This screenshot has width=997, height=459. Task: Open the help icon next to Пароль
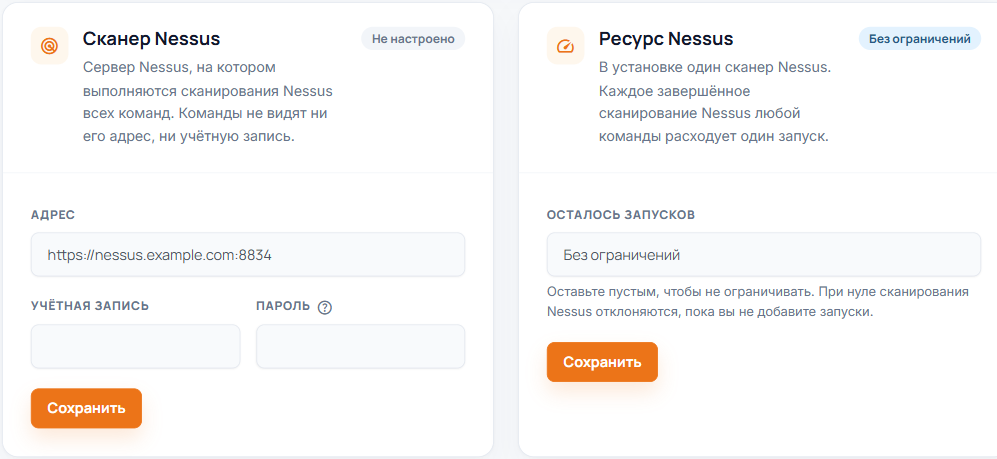pyautogui.click(x=325, y=307)
